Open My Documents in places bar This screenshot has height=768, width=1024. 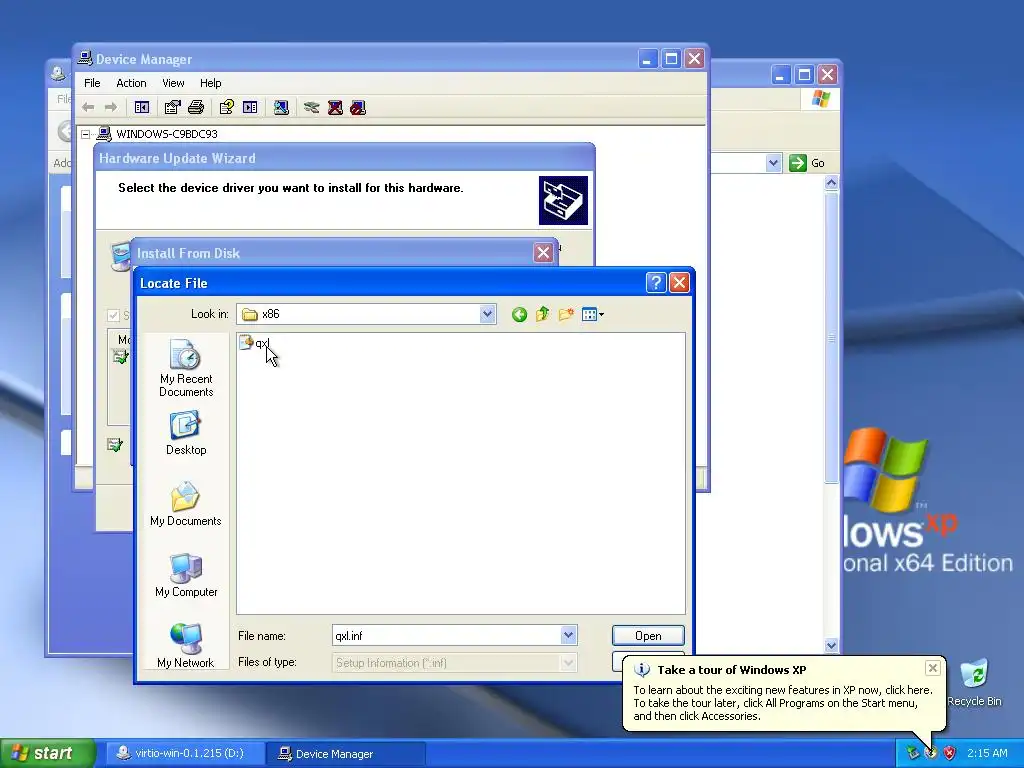(x=186, y=504)
